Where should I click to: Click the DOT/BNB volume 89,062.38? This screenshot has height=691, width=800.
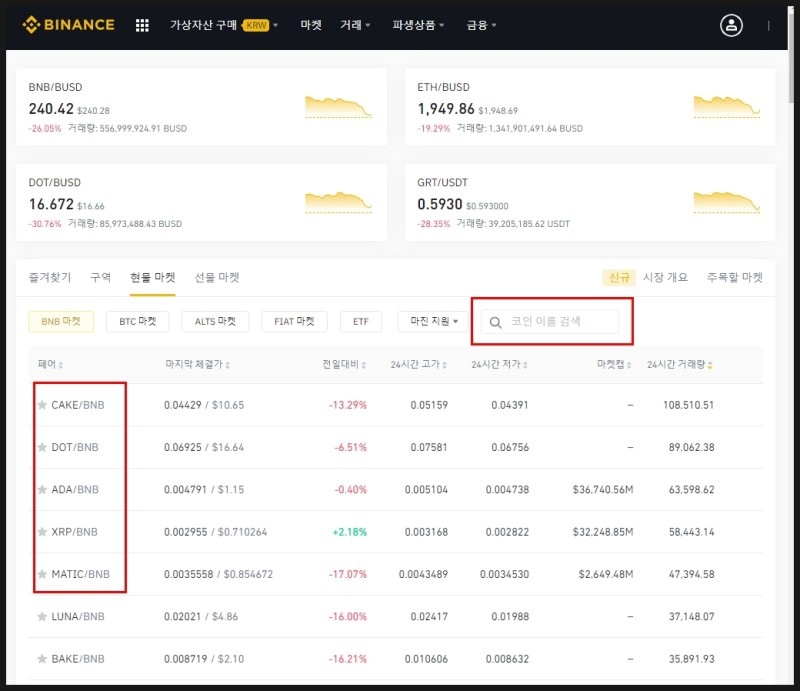point(691,447)
